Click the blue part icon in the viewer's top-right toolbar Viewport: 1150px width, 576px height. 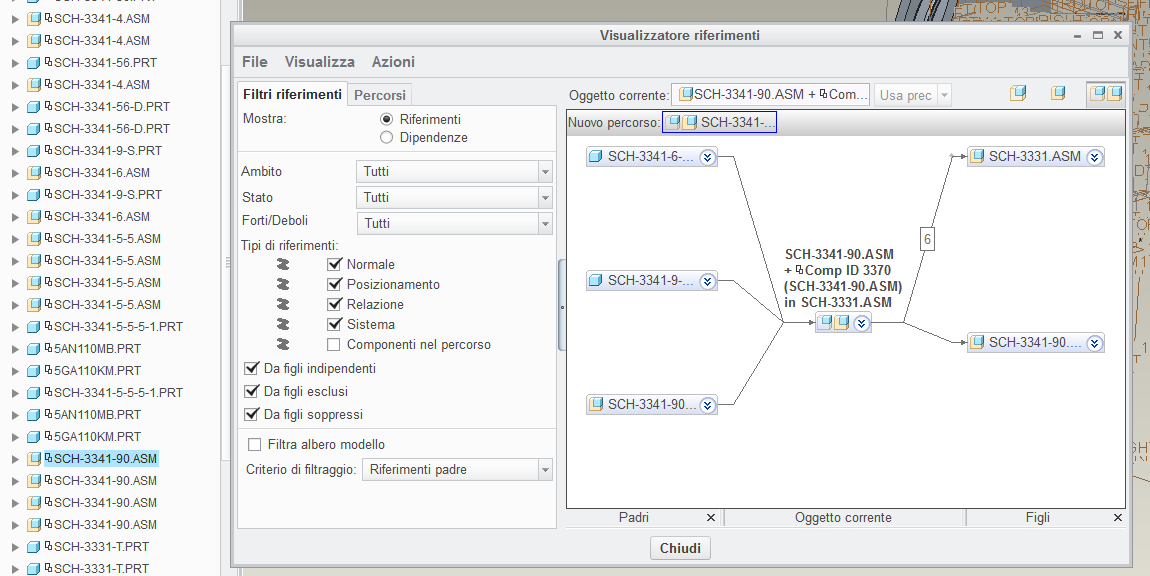pos(1017,94)
